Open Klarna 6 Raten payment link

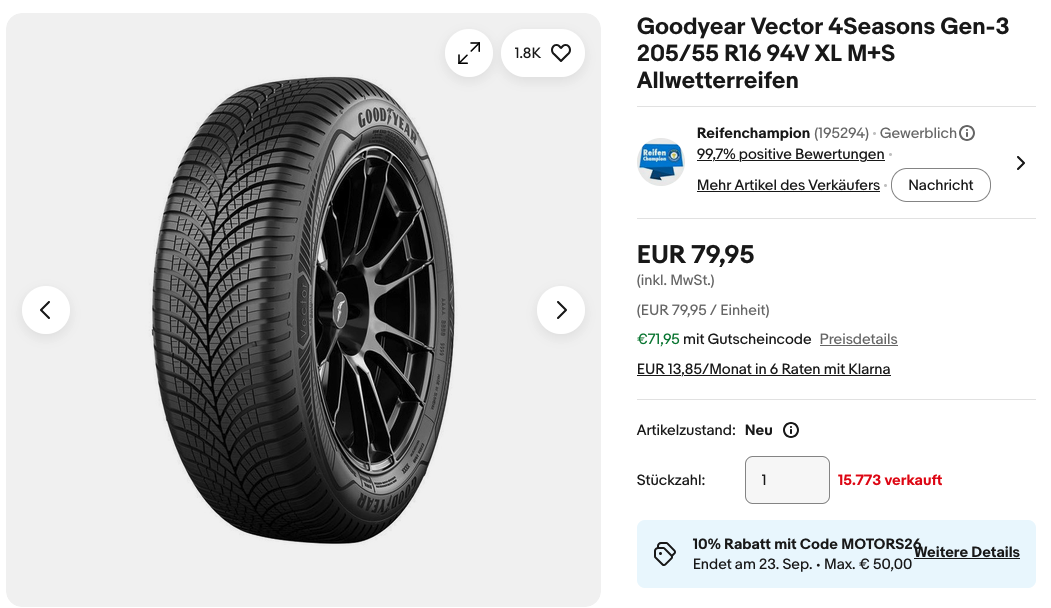pos(763,369)
